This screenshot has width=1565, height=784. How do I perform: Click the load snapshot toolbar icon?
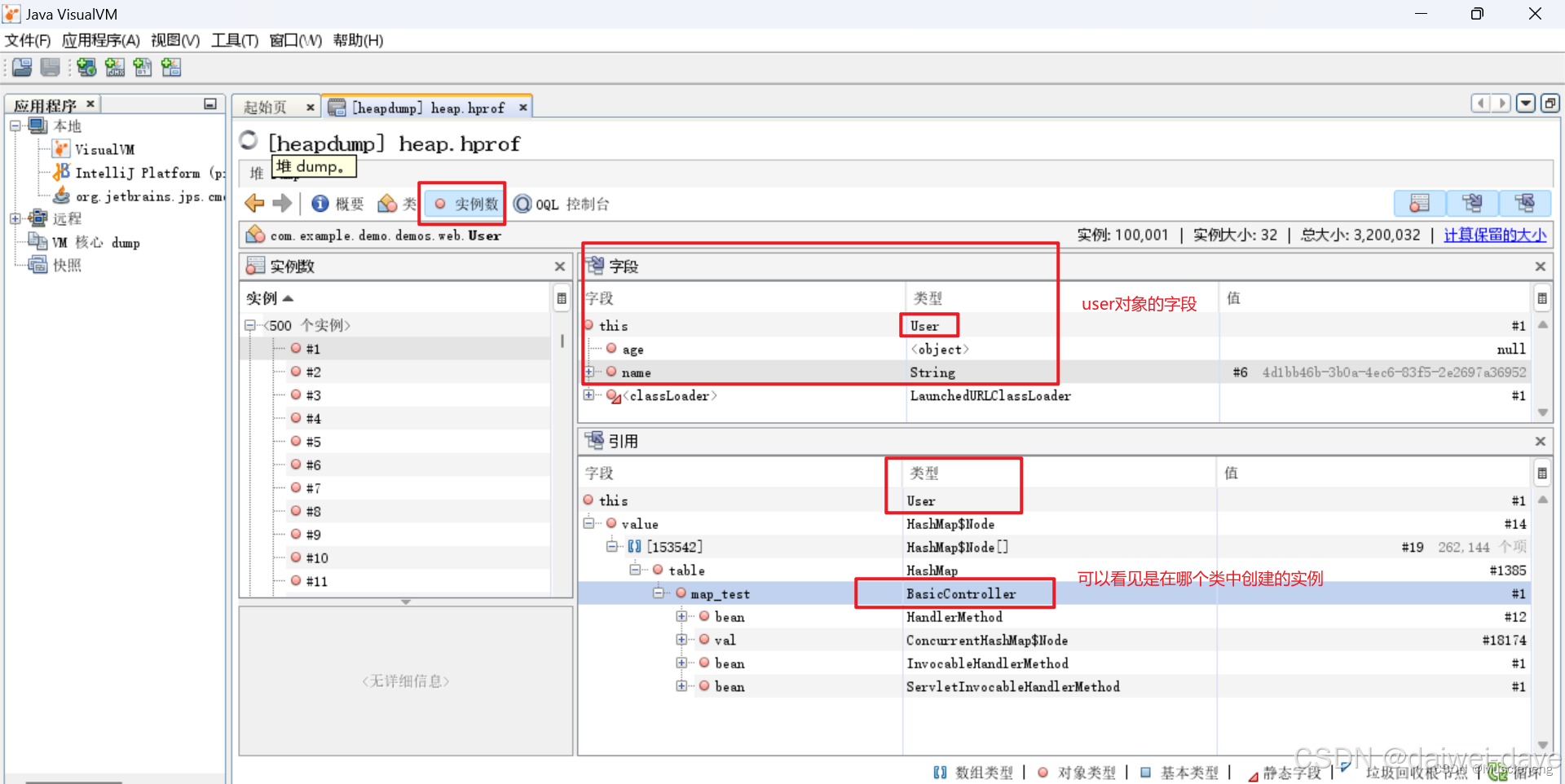coord(22,68)
